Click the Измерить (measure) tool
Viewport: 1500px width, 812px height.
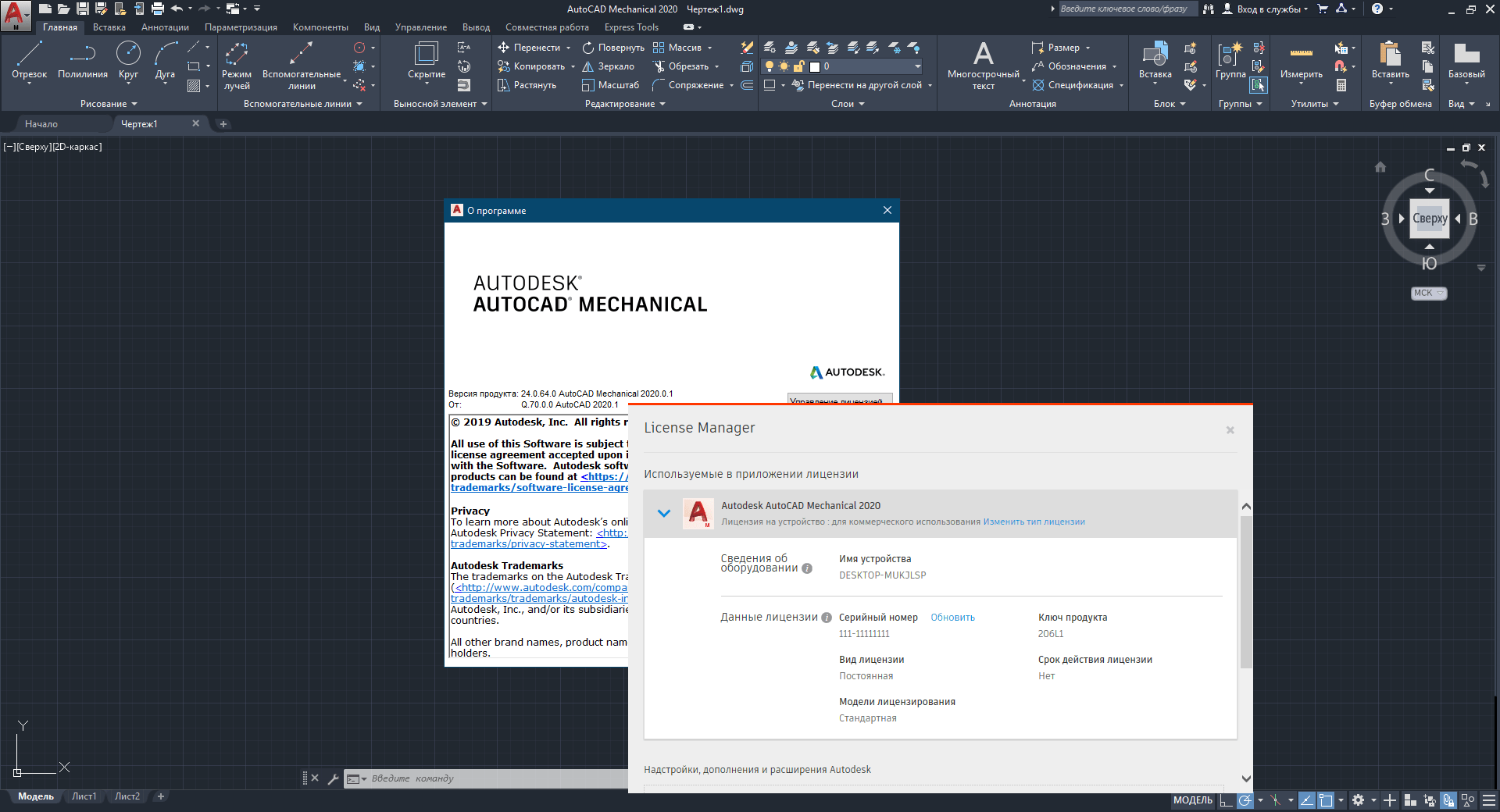(1302, 61)
